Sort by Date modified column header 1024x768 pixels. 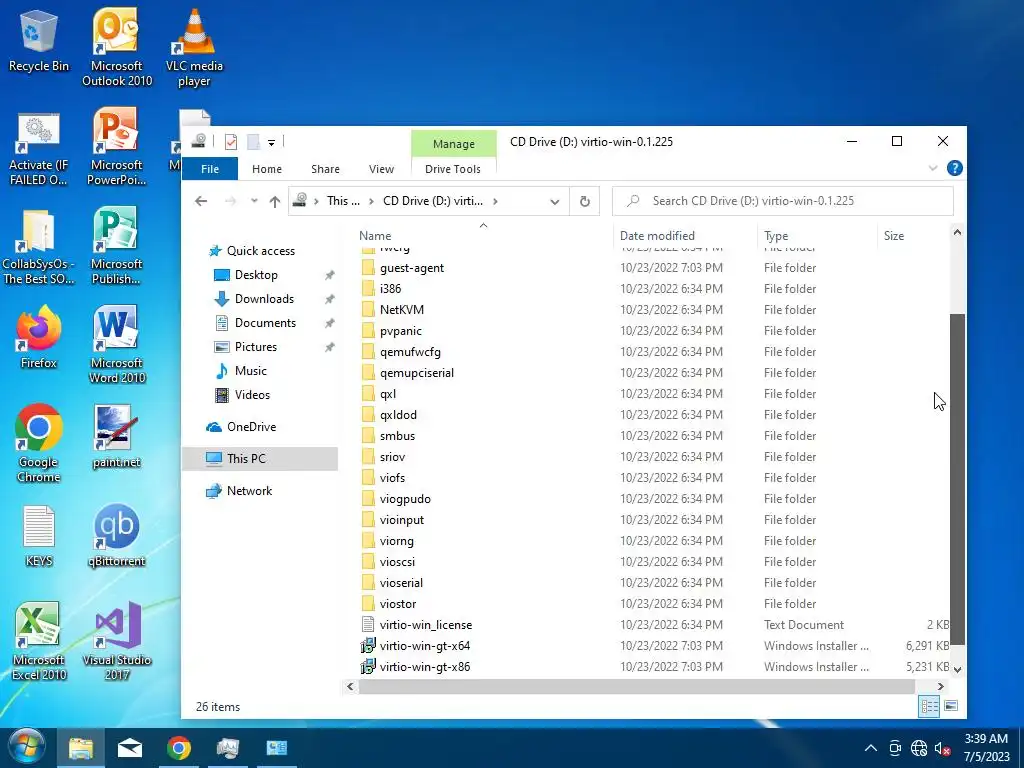[686, 236]
